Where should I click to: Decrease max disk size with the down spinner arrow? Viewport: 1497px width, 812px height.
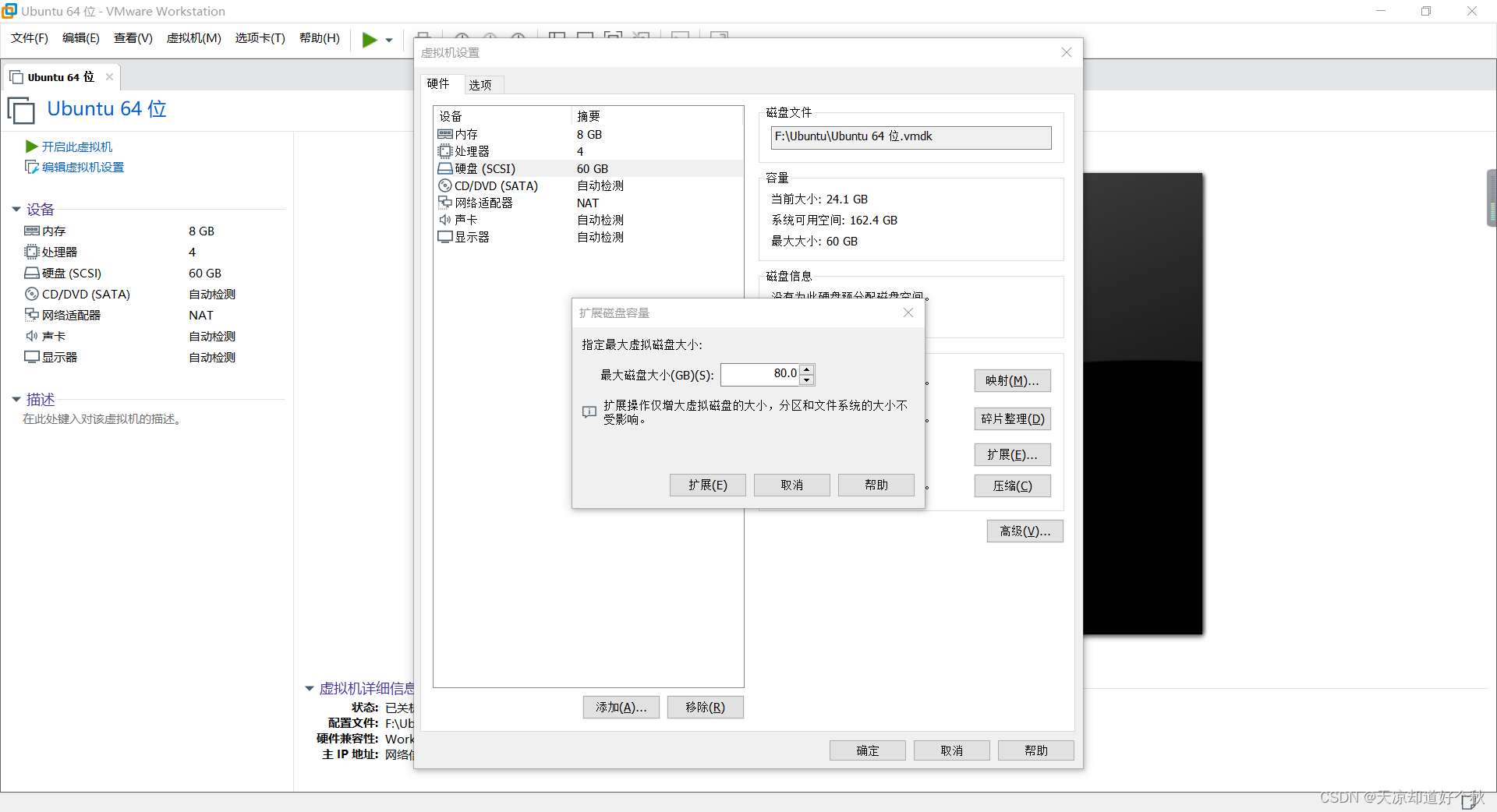pos(807,380)
